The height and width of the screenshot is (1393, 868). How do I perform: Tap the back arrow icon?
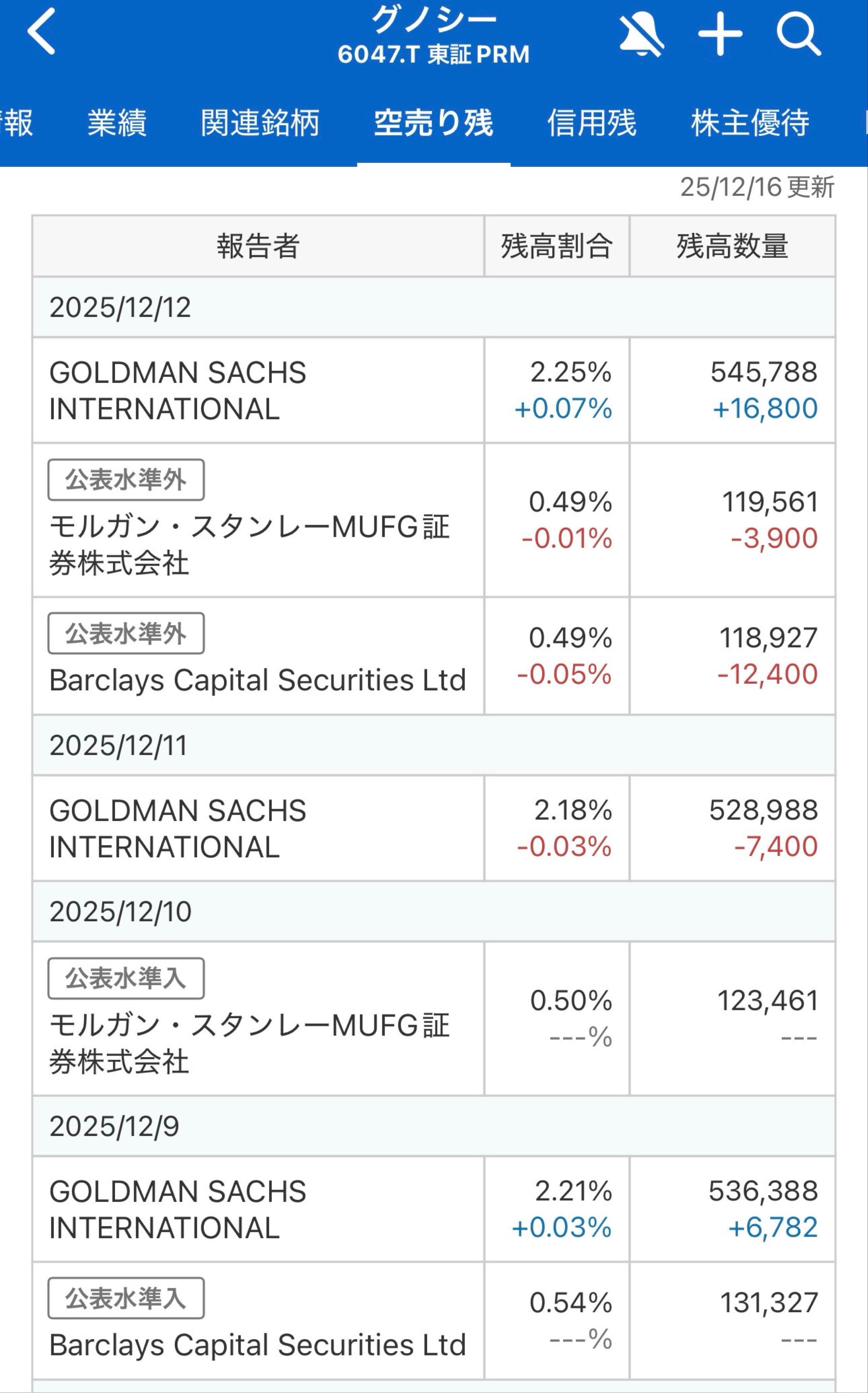click(x=41, y=32)
